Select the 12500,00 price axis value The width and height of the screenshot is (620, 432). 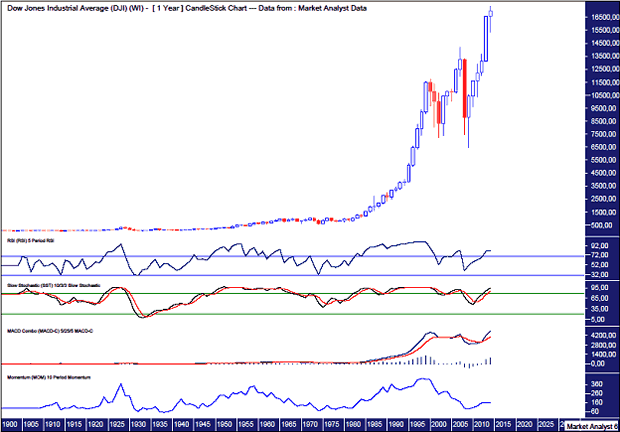[x=605, y=69]
